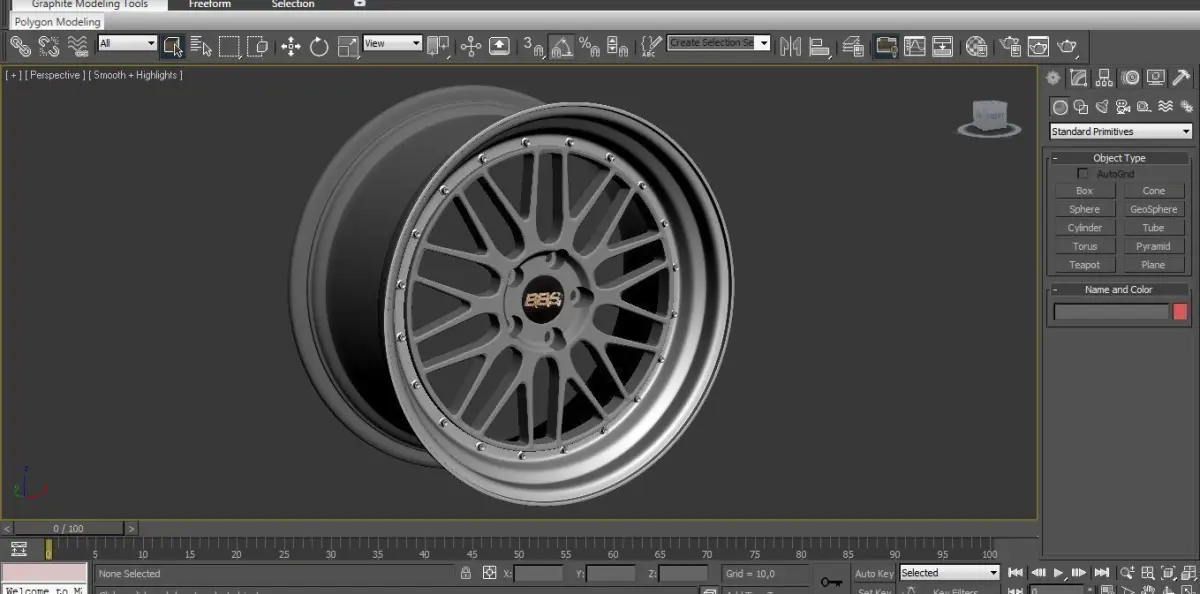Switch to Hierarchy command panel tab
The height and width of the screenshot is (594, 1200).
pyautogui.click(x=1105, y=77)
